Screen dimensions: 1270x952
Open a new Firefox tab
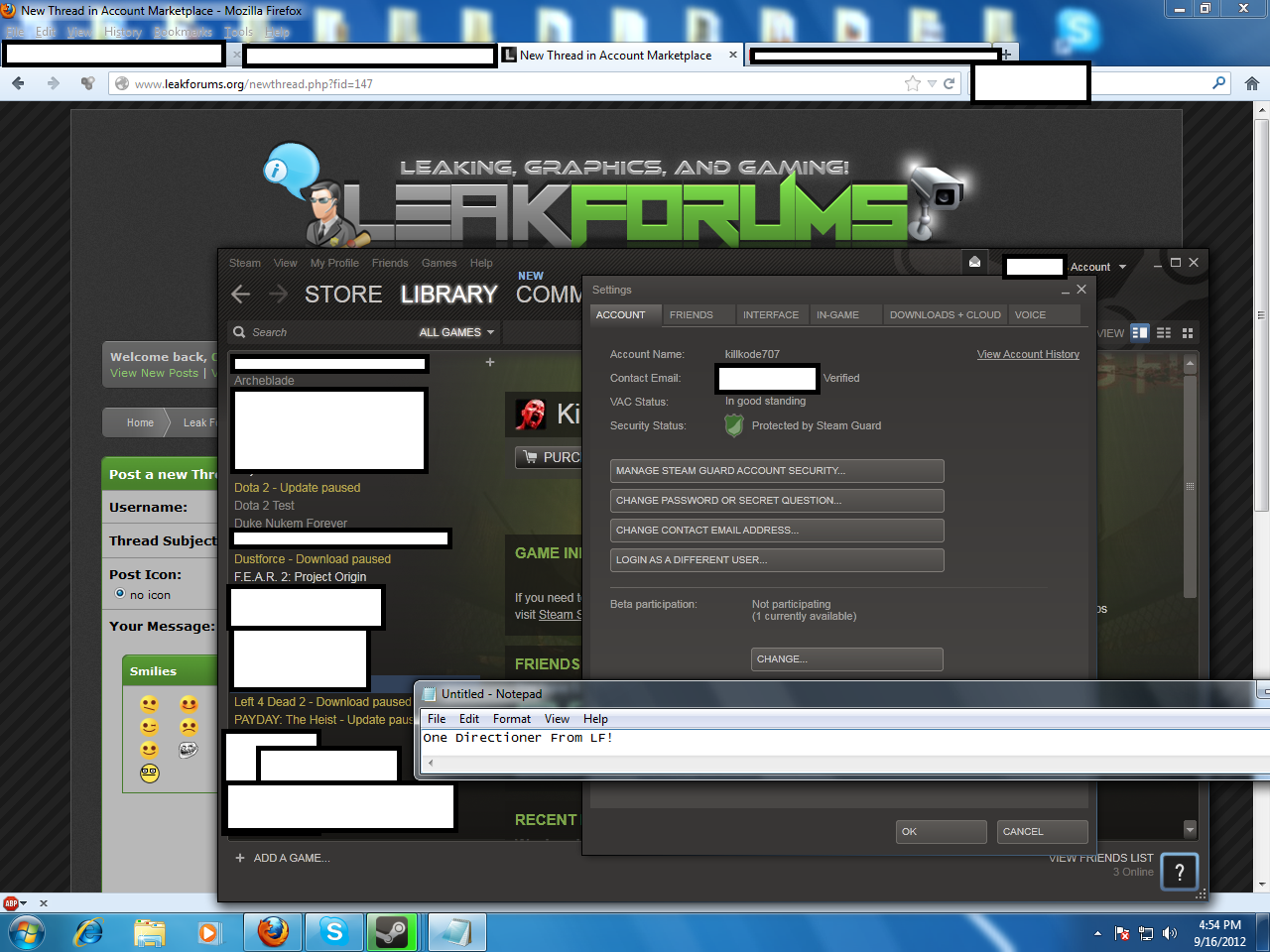(x=1006, y=55)
